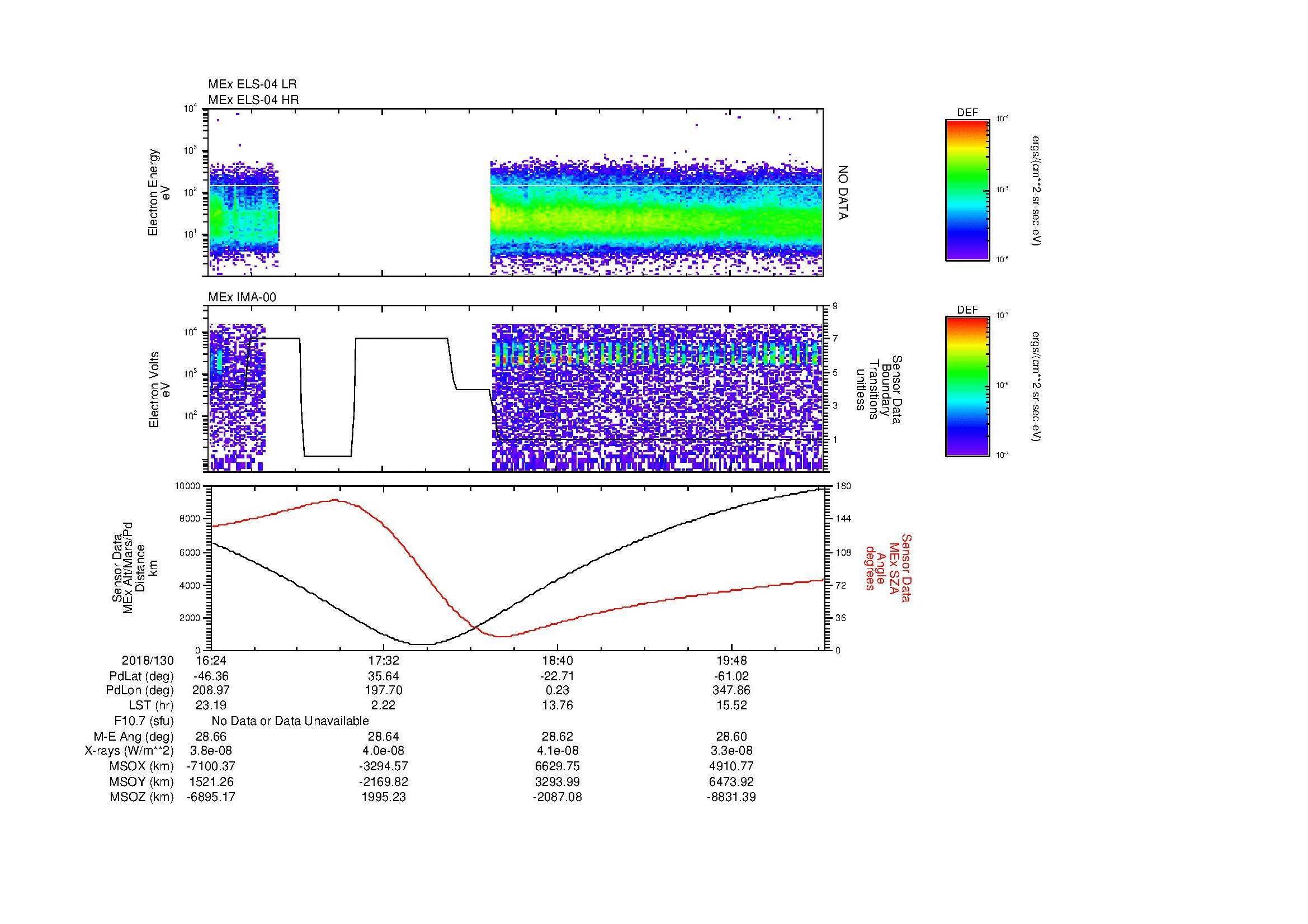Click PdLon value '347.86'

point(731,690)
